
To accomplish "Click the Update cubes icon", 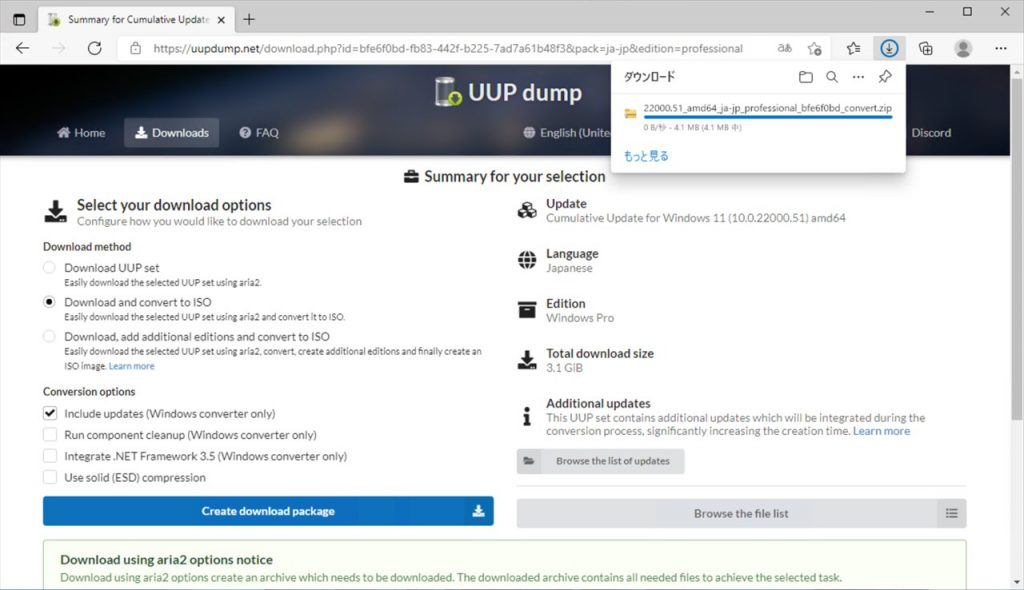I will [x=527, y=210].
